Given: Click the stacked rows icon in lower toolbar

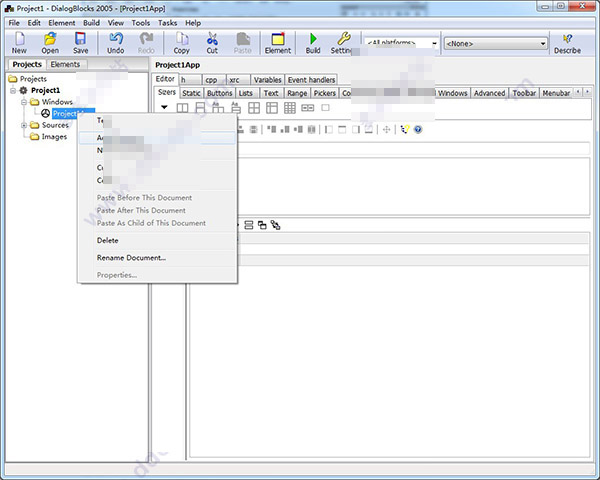Looking at the screenshot, I should 249,225.
